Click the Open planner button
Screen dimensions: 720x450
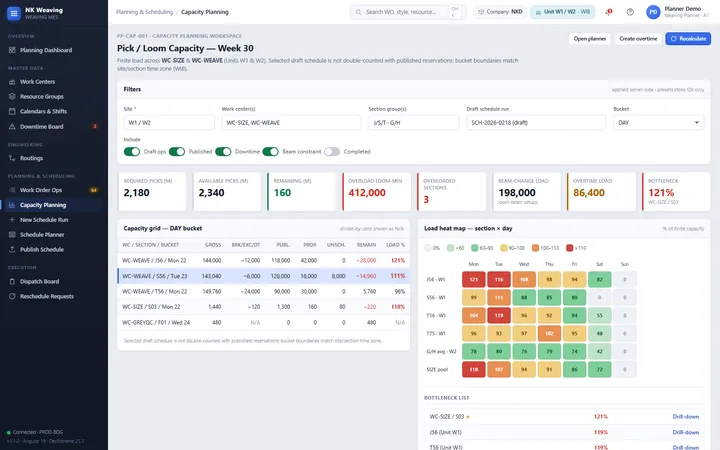[x=590, y=39]
